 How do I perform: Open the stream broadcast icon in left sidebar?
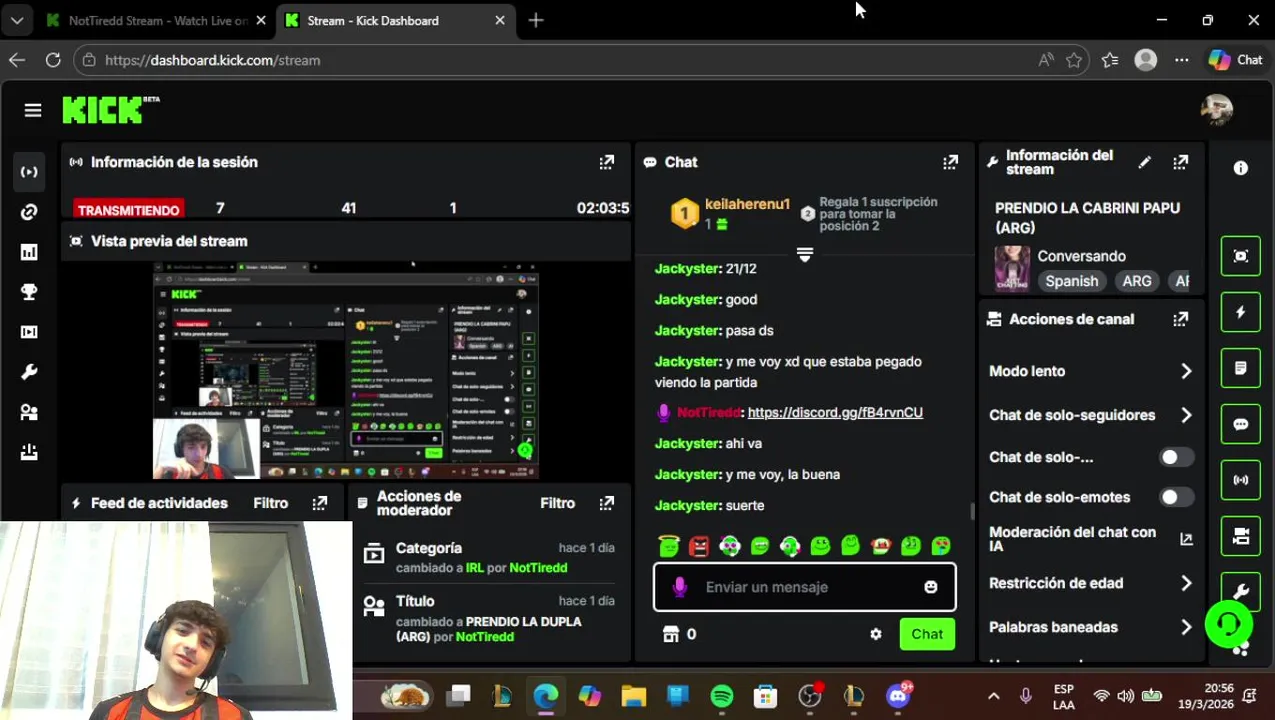click(29, 172)
